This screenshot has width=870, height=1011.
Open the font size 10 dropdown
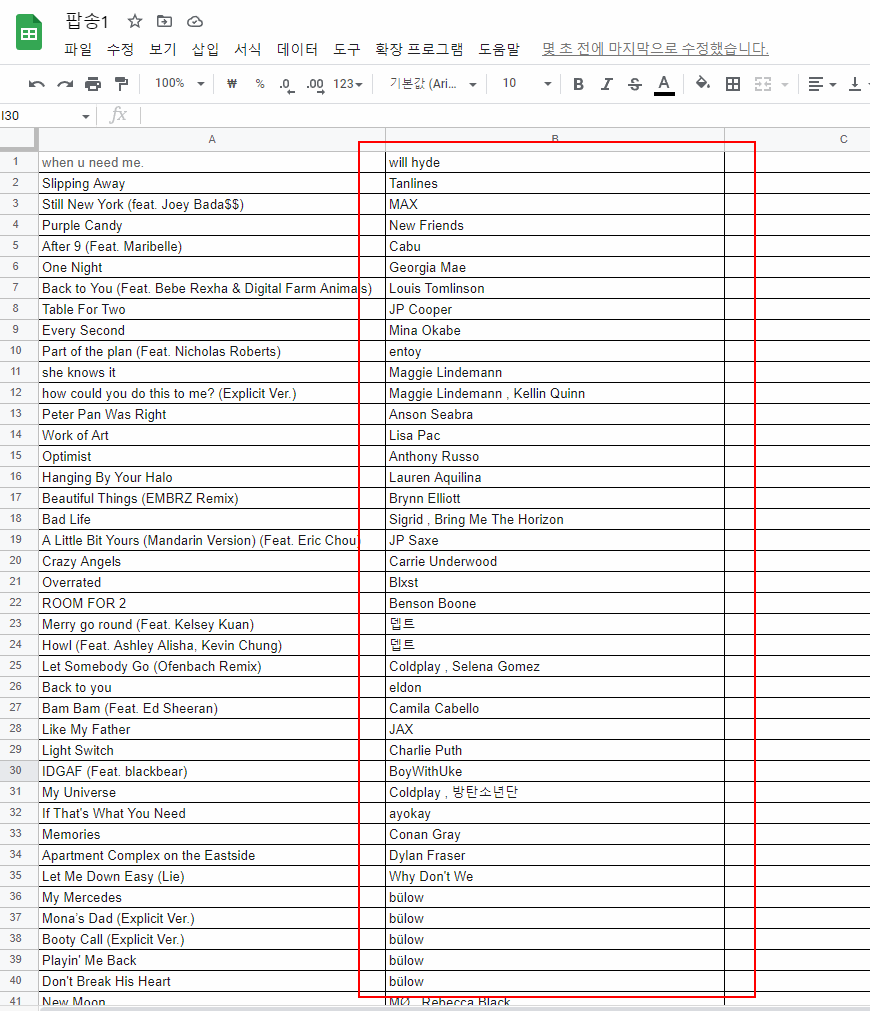pyautogui.click(x=527, y=83)
